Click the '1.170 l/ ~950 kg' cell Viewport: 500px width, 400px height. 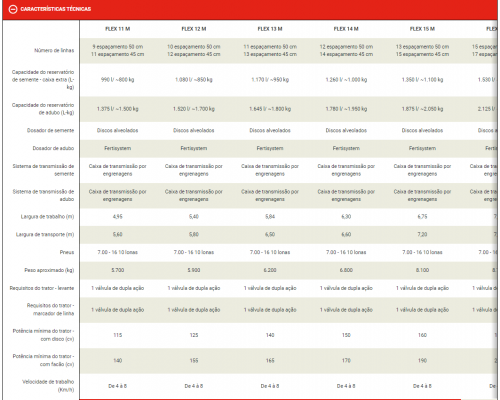(270, 80)
